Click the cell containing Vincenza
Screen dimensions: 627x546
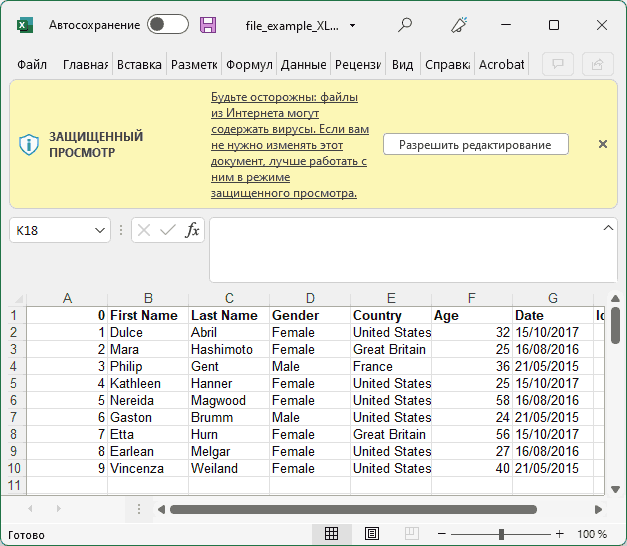(x=148, y=468)
